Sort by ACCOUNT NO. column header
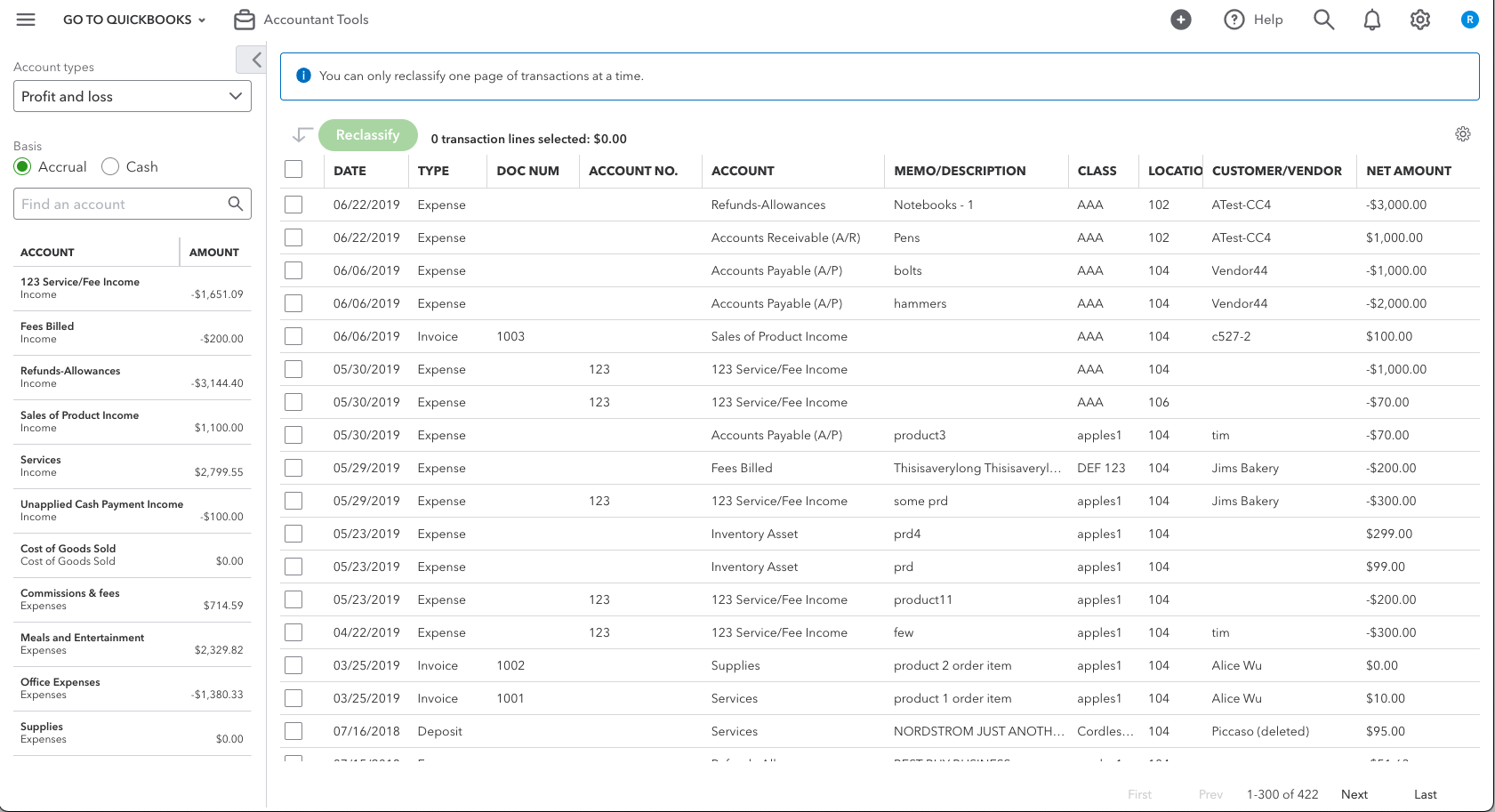Viewport: 1495px width, 812px height. pyautogui.click(x=633, y=171)
